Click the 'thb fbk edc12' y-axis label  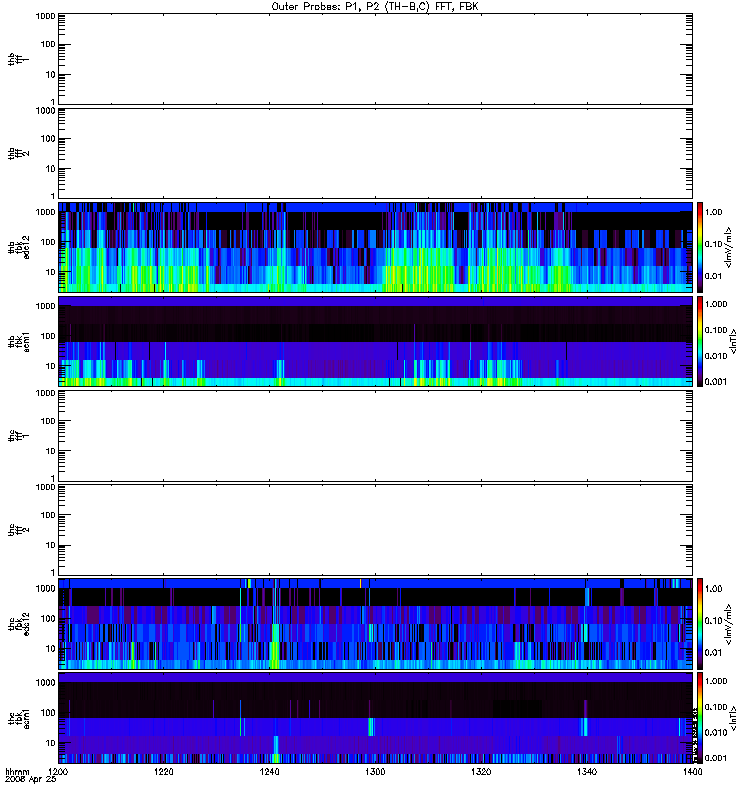[x=18, y=247]
